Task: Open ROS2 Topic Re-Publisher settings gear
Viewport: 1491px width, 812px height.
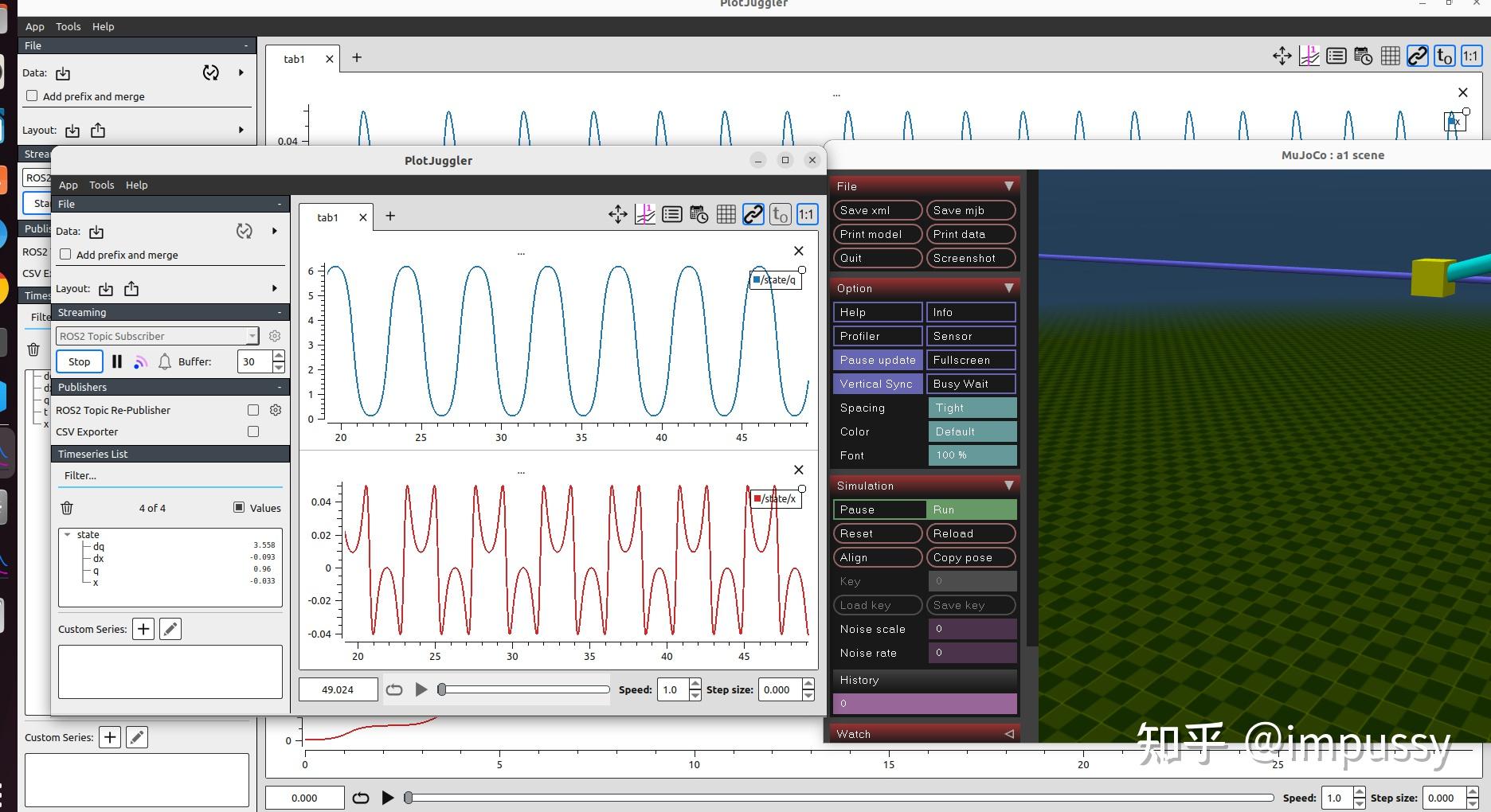Action: [x=276, y=410]
